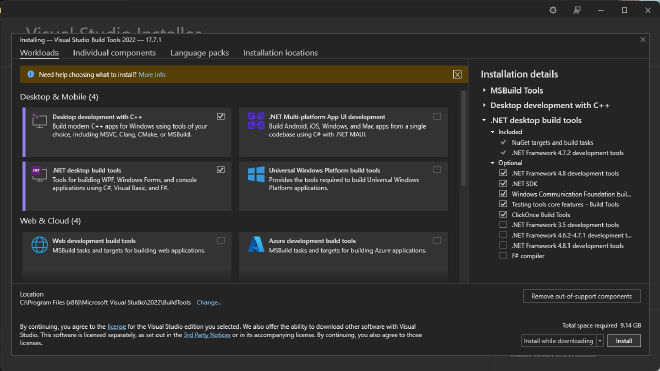Viewport: 660px width, 371px height.
Task: Check .NET Framework 4.6.2-4.7.1 development tools
Action: (503, 235)
